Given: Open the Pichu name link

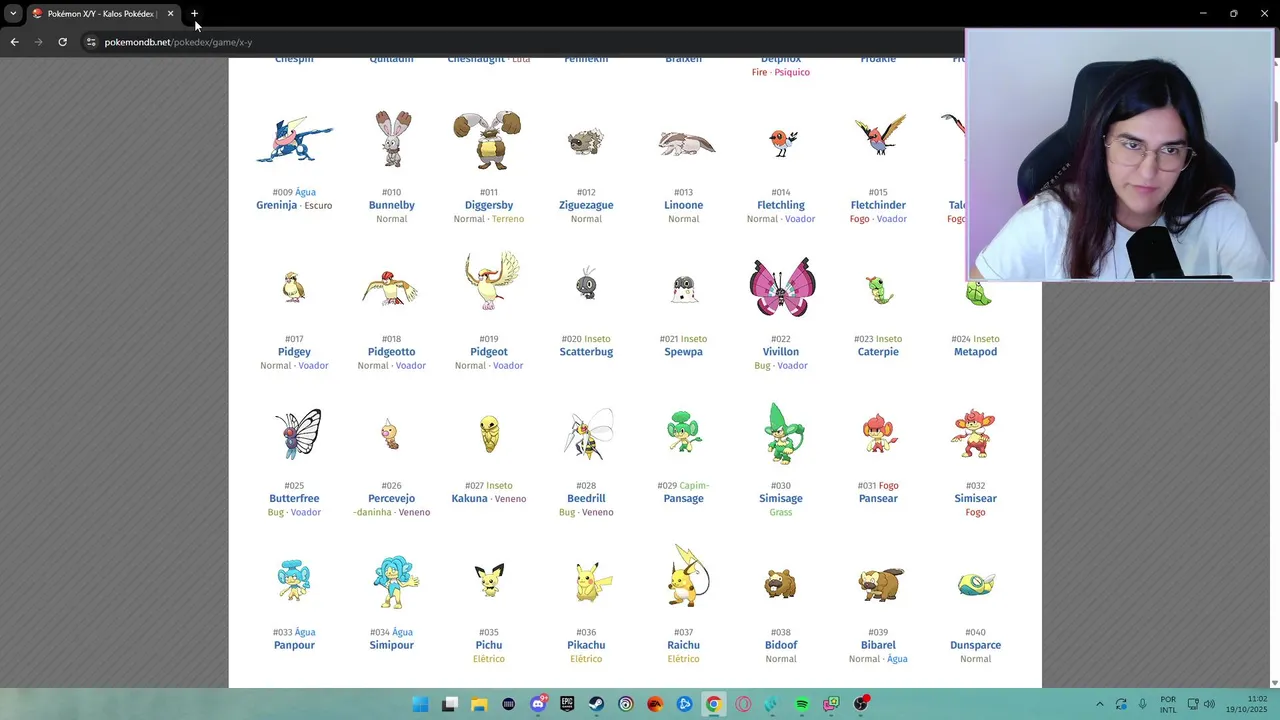Looking at the screenshot, I should click(x=489, y=645).
